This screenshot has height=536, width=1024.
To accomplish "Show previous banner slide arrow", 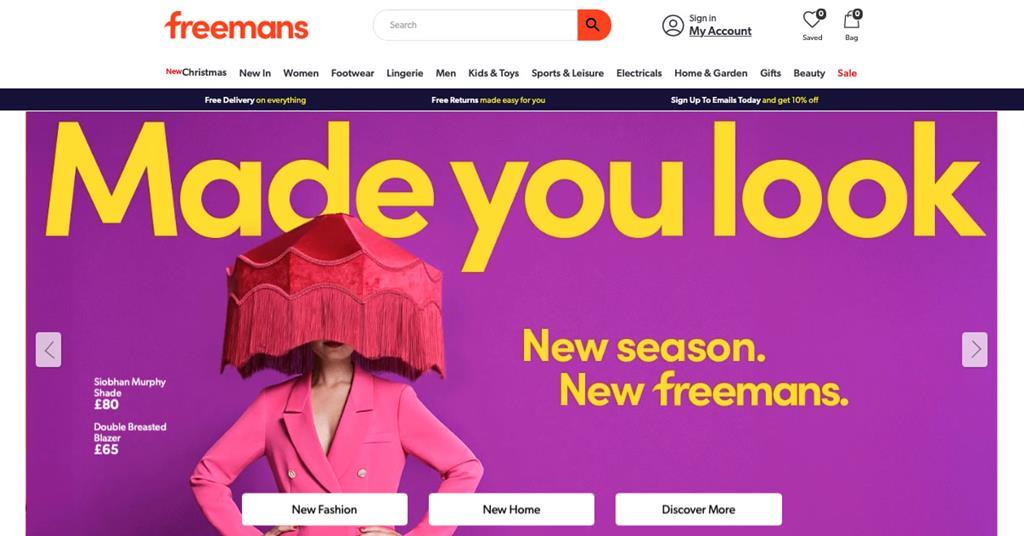I will point(48,349).
